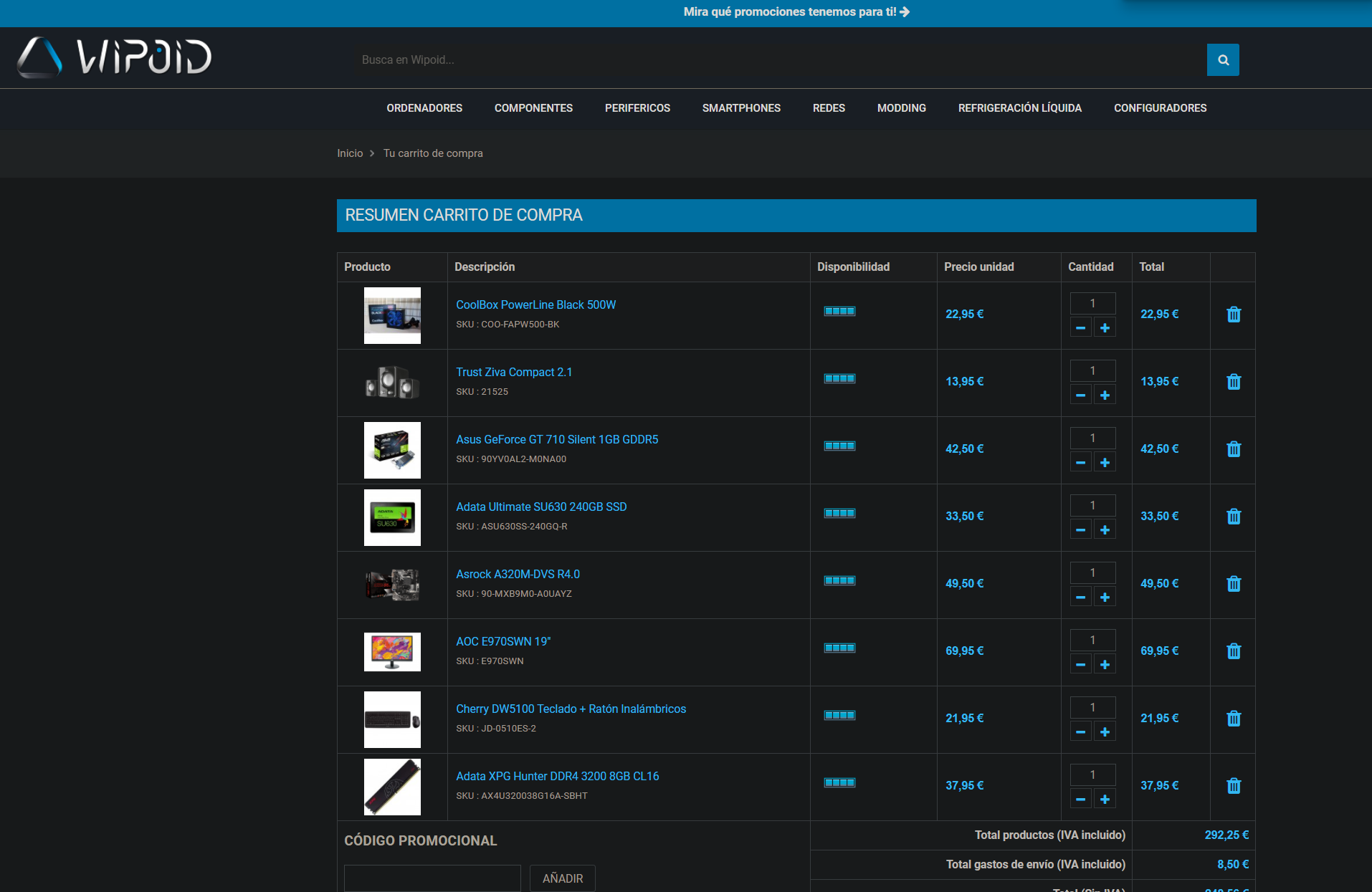Remove AOC E970SWN 19" with trash icon

click(x=1234, y=651)
